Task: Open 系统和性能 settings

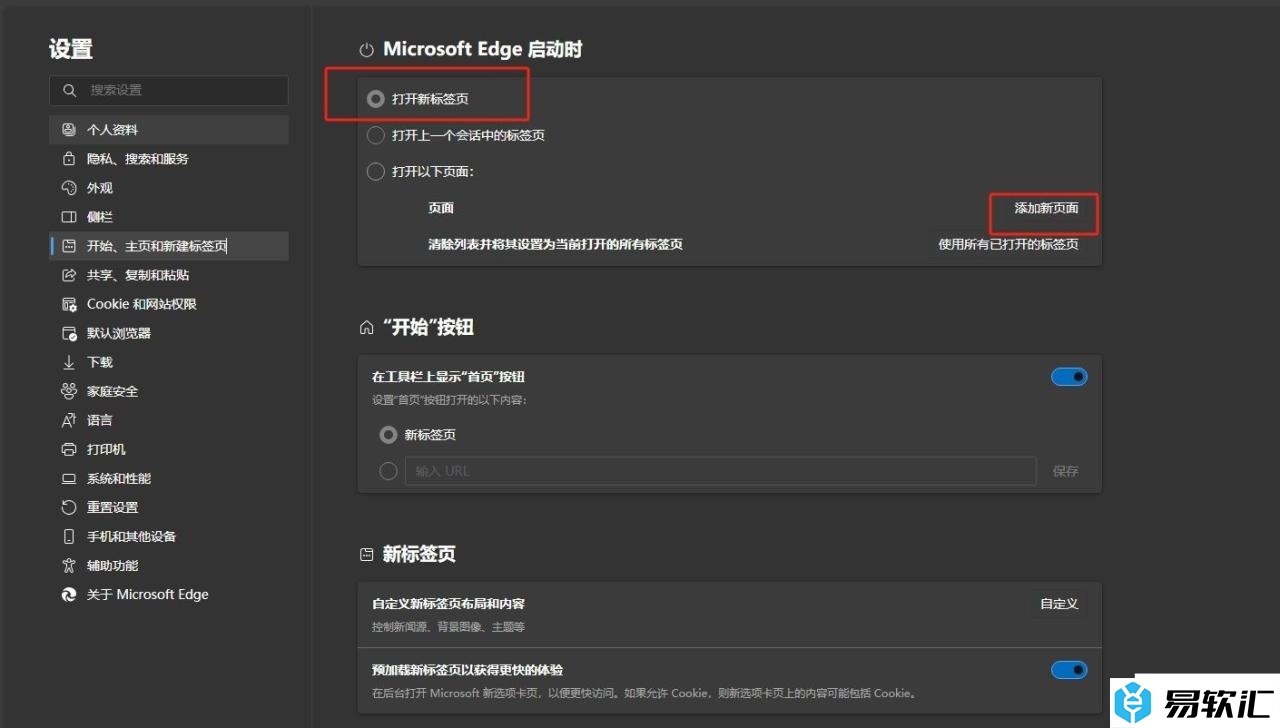Action: click(169, 478)
